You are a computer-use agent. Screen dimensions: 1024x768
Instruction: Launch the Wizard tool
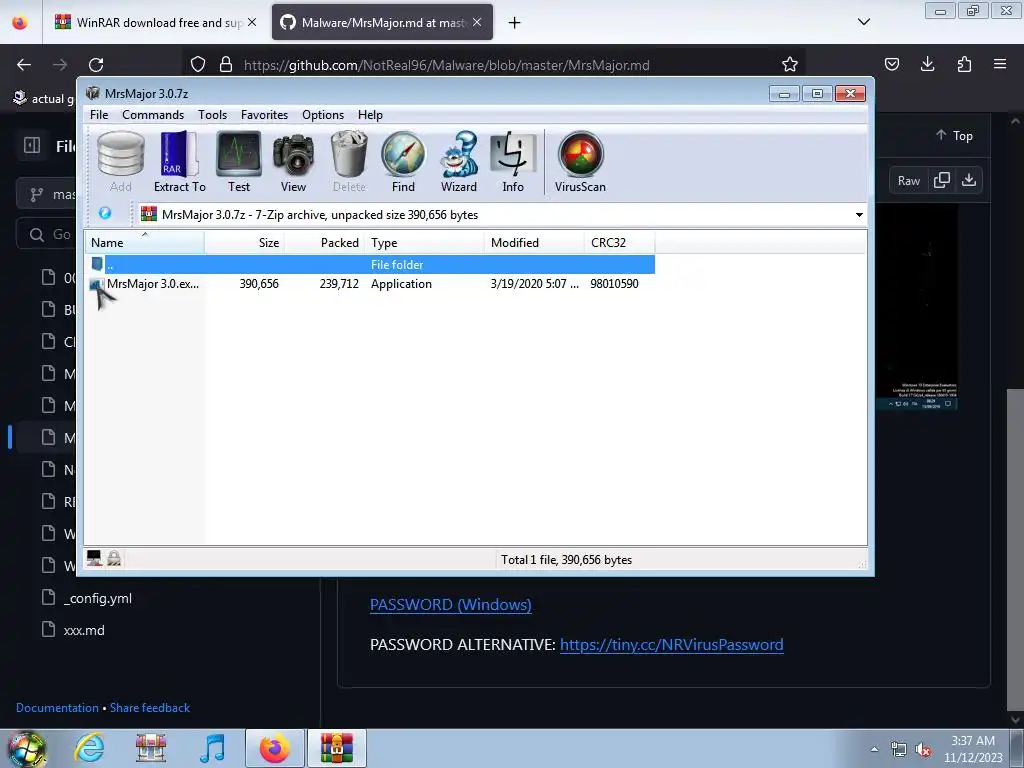coord(458,161)
